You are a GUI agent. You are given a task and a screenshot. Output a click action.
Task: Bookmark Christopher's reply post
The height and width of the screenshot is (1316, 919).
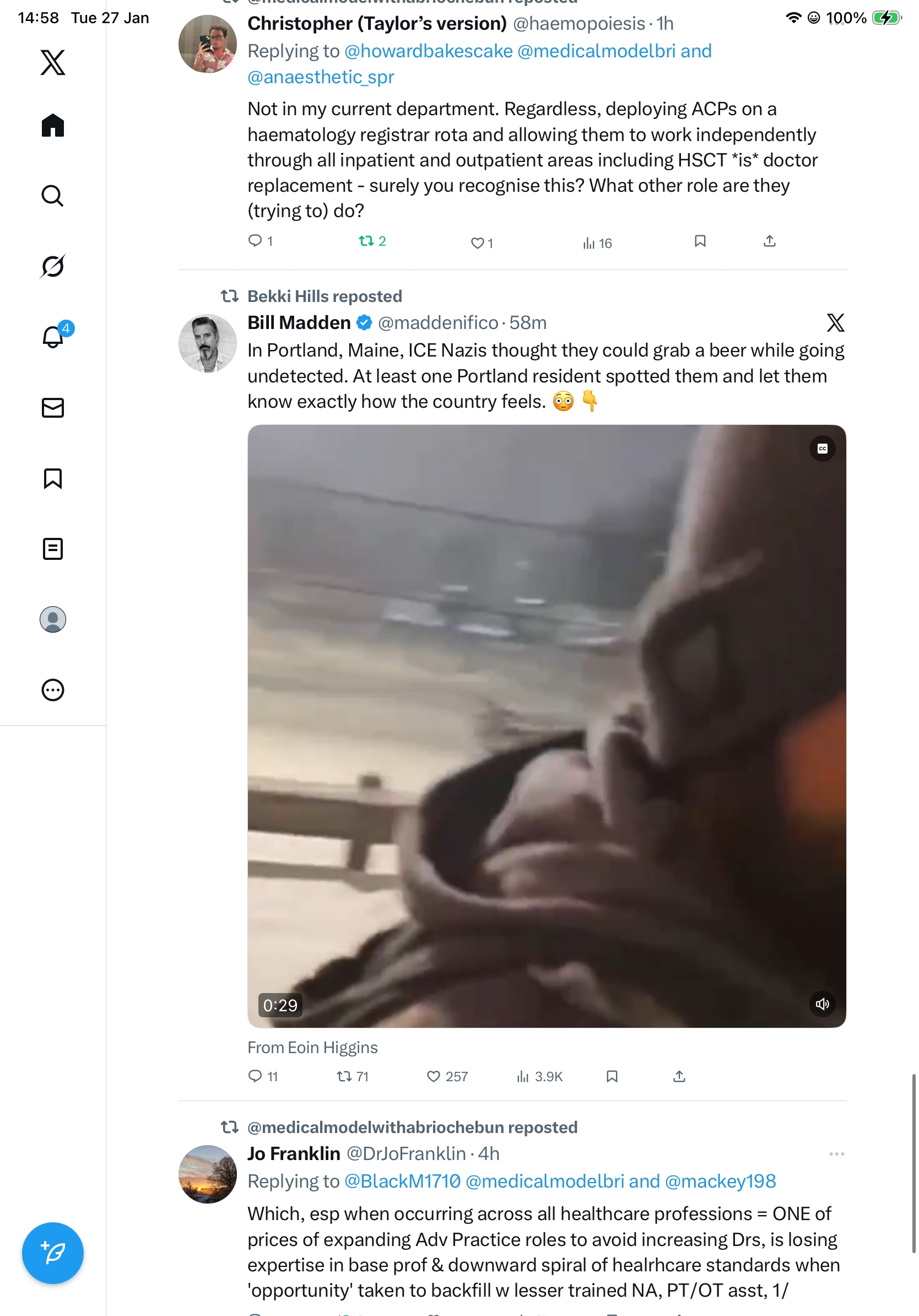700,241
